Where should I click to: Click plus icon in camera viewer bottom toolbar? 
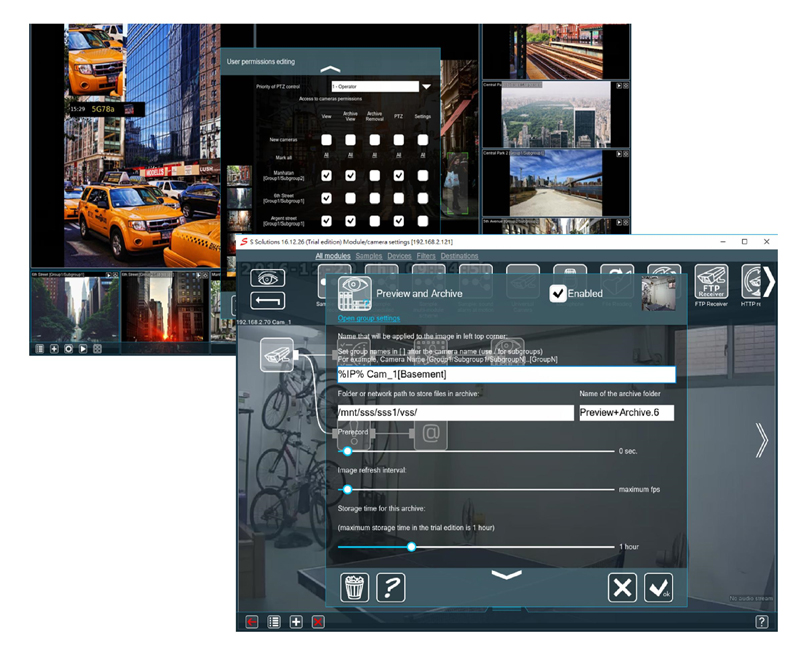click(x=54, y=349)
